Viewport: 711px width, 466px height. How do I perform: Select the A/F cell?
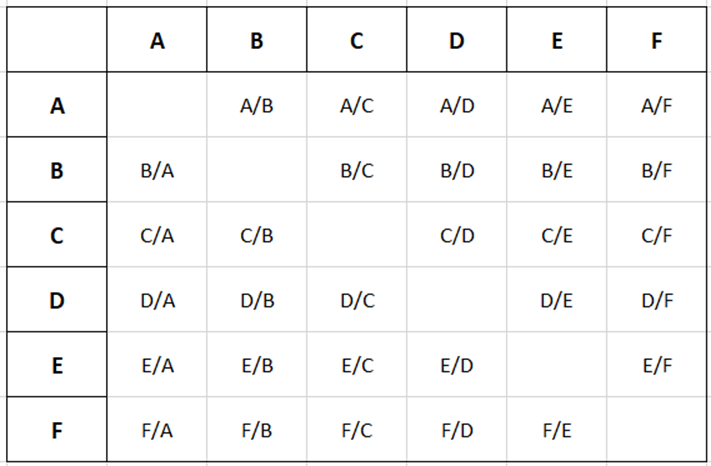pyautogui.click(x=656, y=105)
